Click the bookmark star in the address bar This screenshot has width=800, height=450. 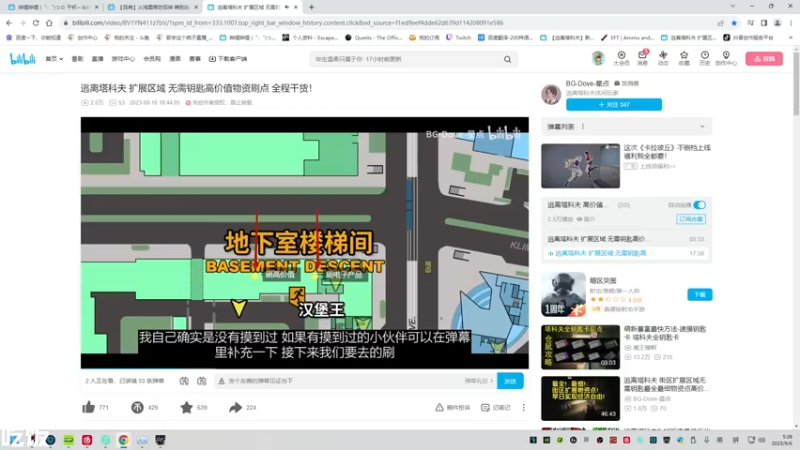pos(734,23)
